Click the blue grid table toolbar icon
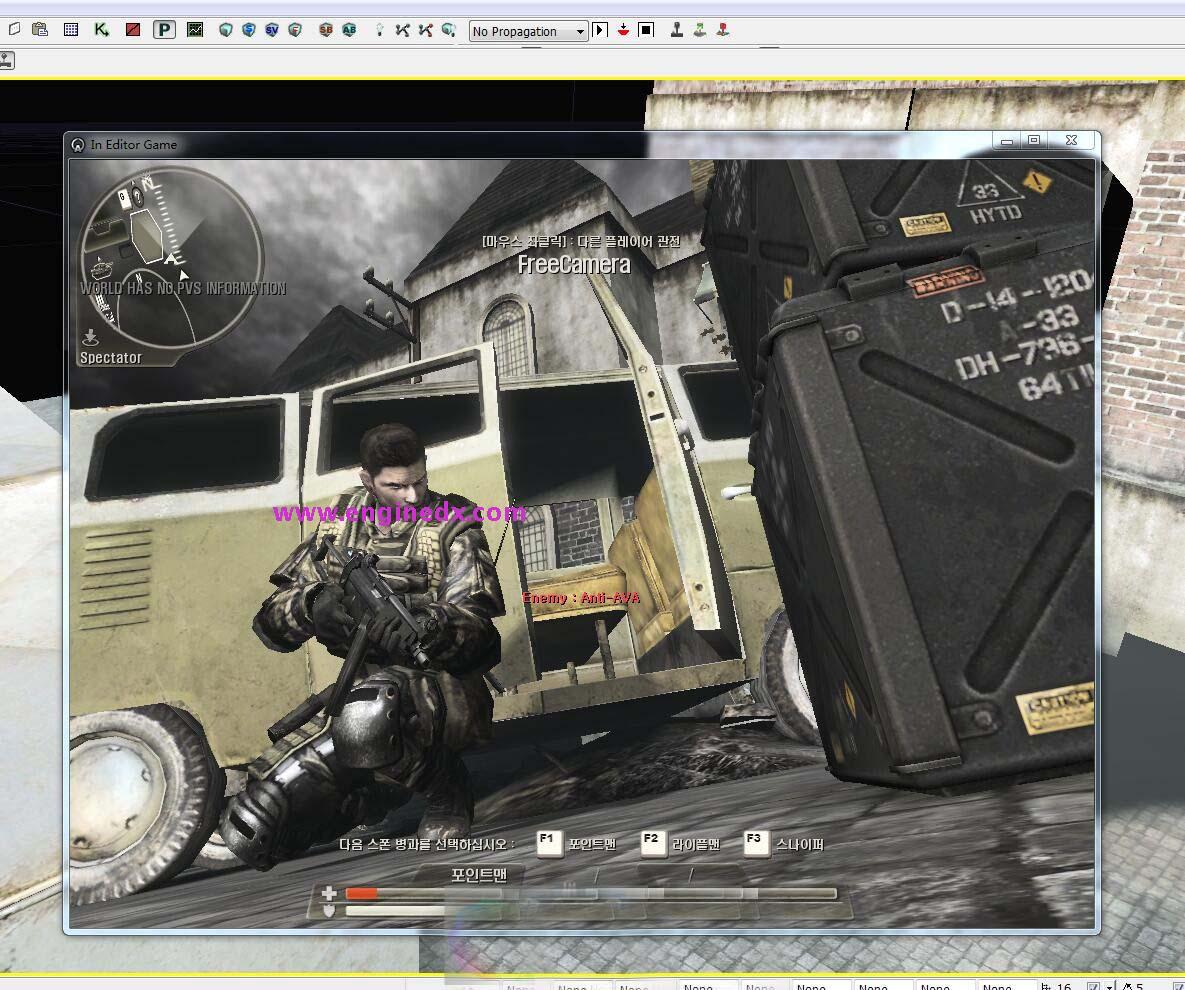This screenshot has height=990, width=1185. click(71, 29)
